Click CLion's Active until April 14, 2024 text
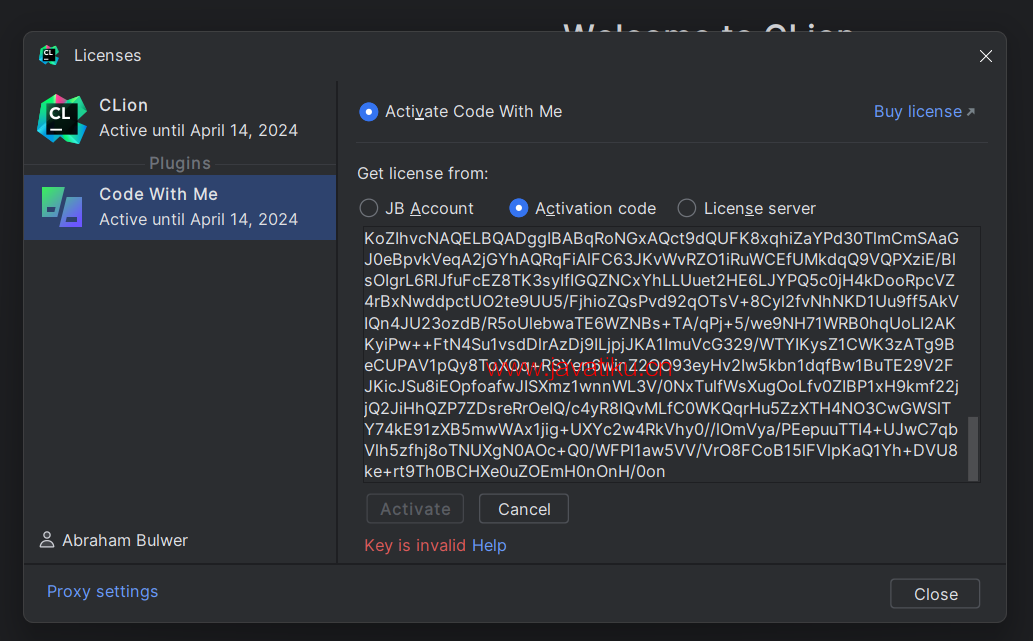The width and height of the screenshot is (1033, 641). 198,130
